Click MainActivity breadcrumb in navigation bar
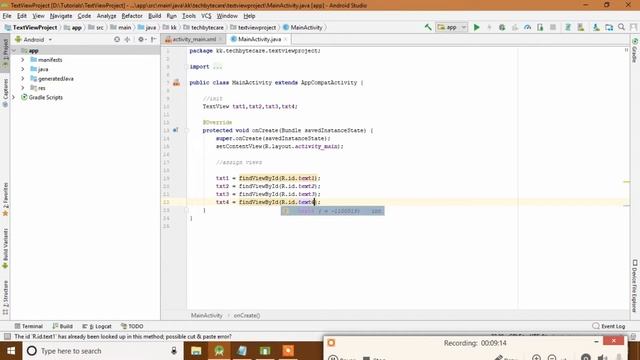The image size is (640, 360). pyautogui.click(x=302, y=27)
